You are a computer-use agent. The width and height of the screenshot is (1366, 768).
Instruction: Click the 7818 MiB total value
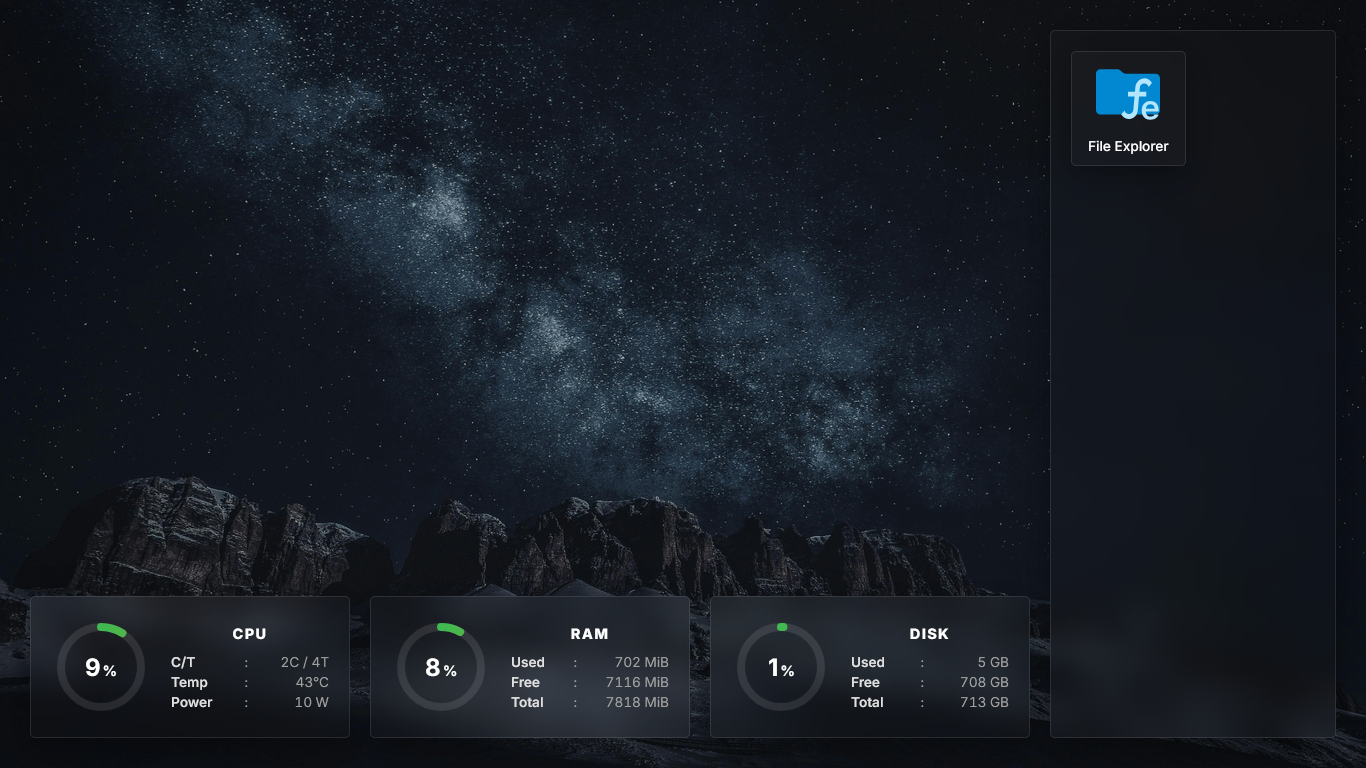tap(638, 702)
